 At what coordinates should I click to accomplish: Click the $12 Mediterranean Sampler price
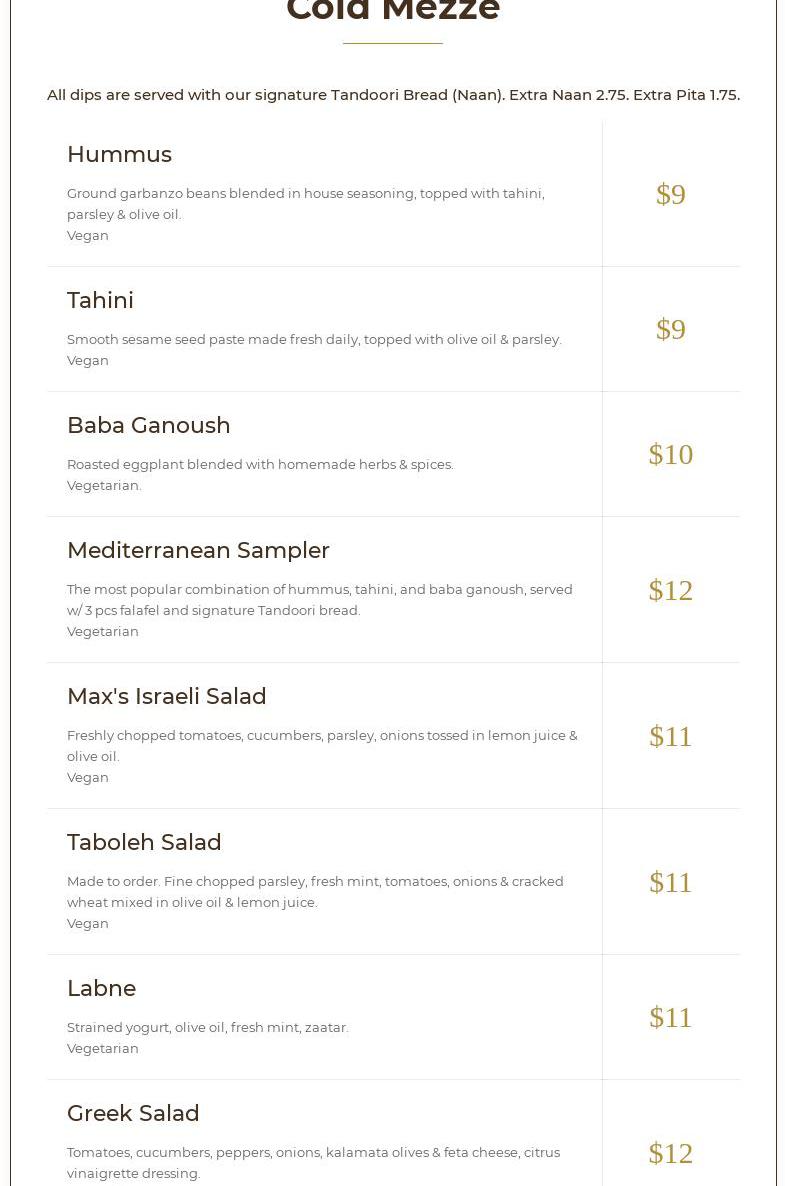coord(670,590)
